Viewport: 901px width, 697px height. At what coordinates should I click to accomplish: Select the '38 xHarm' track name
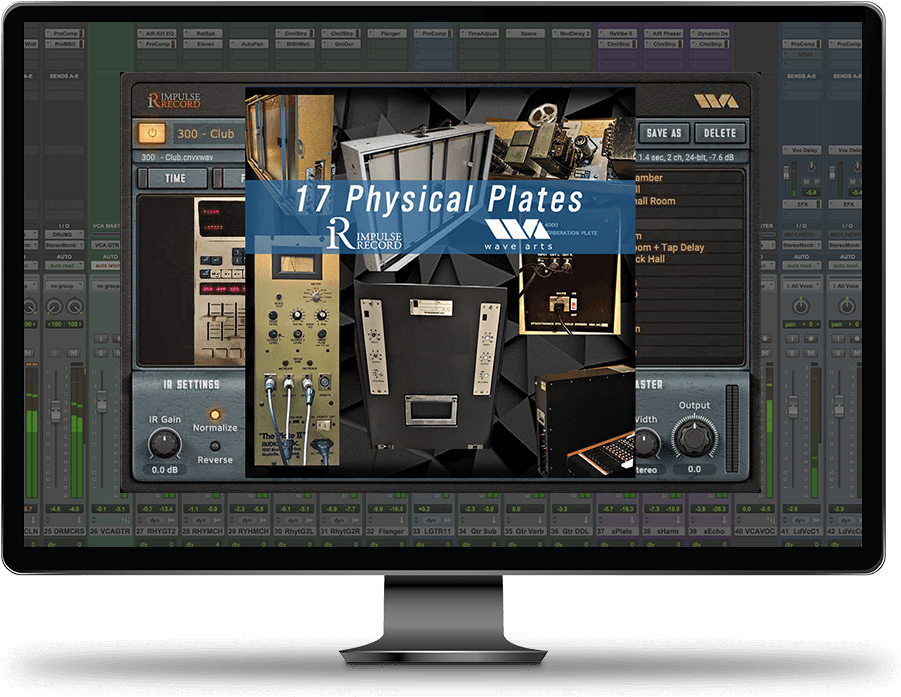[x=662, y=532]
